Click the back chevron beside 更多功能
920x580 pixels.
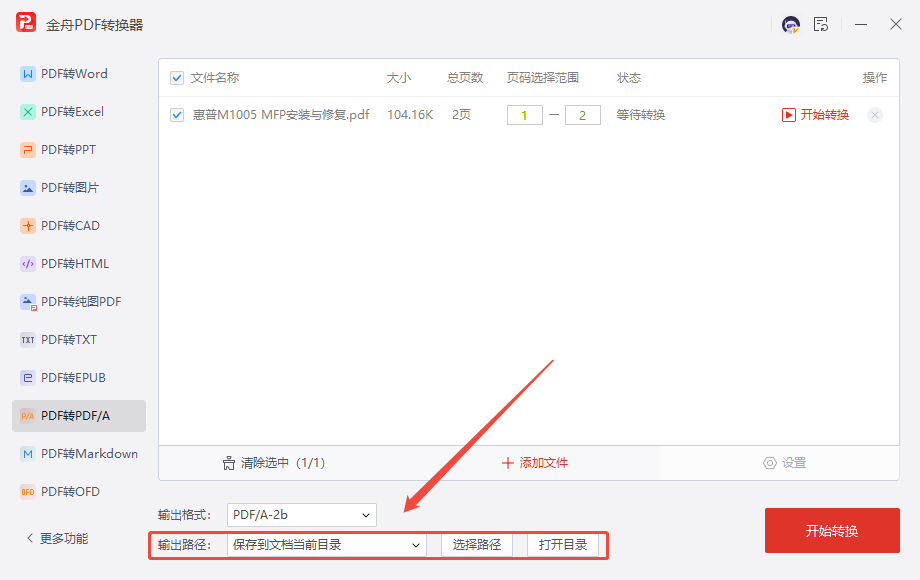tap(30, 538)
